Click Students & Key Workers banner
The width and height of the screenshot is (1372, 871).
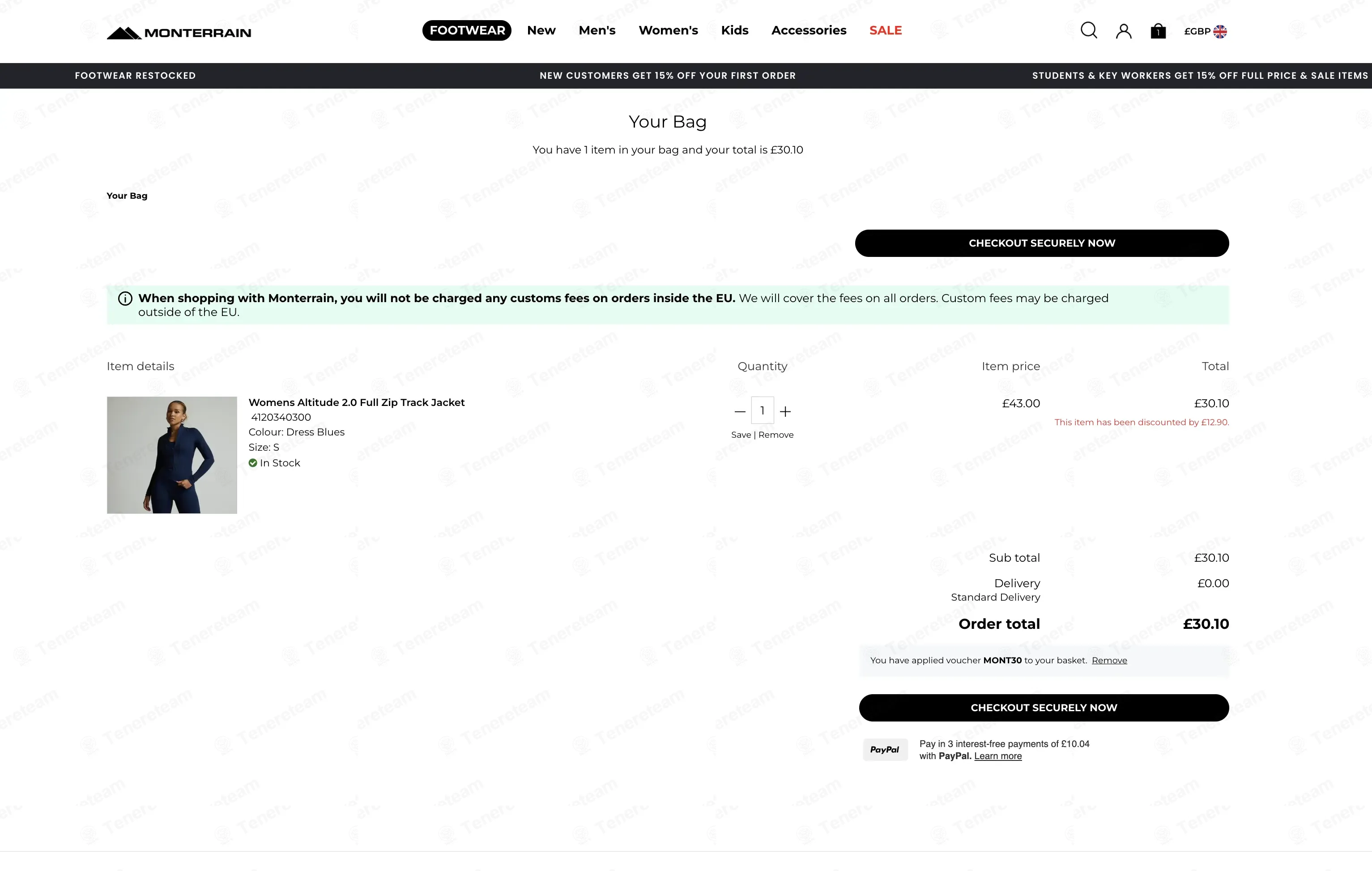pyautogui.click(x=1201, y=76)
